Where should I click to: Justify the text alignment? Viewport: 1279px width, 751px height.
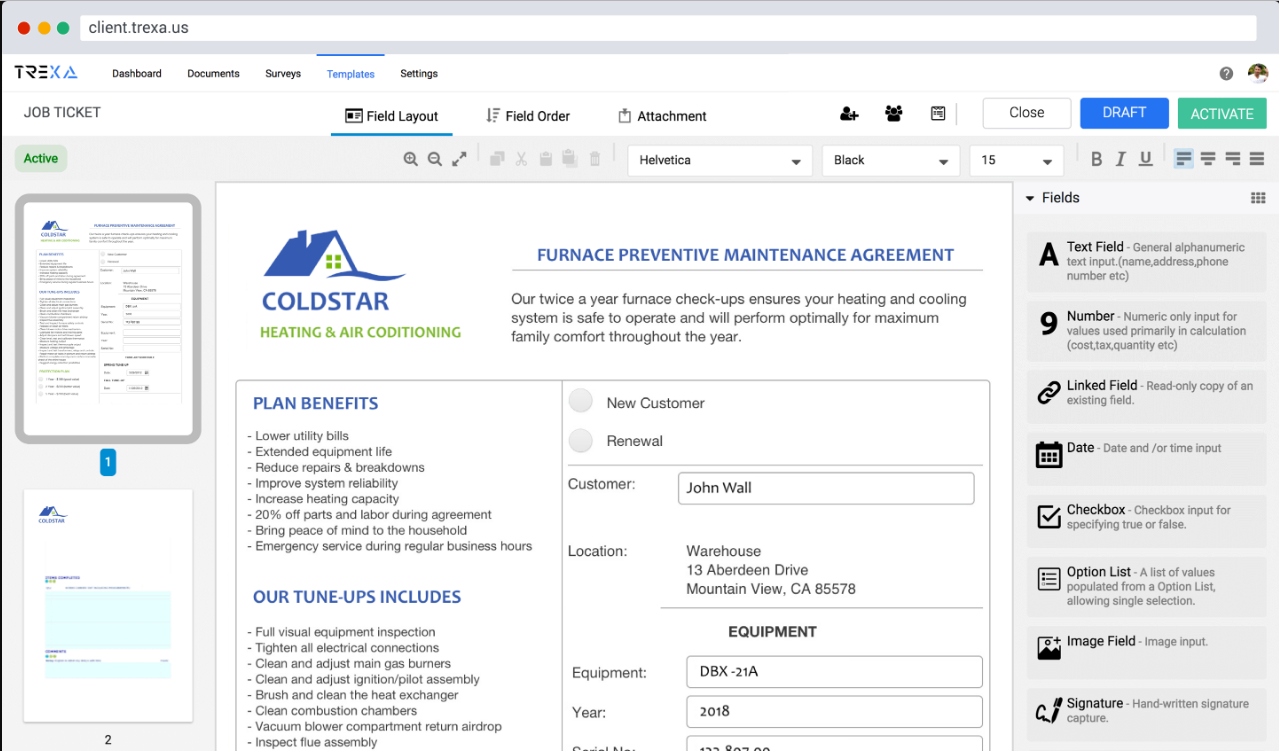point(1257,159)
